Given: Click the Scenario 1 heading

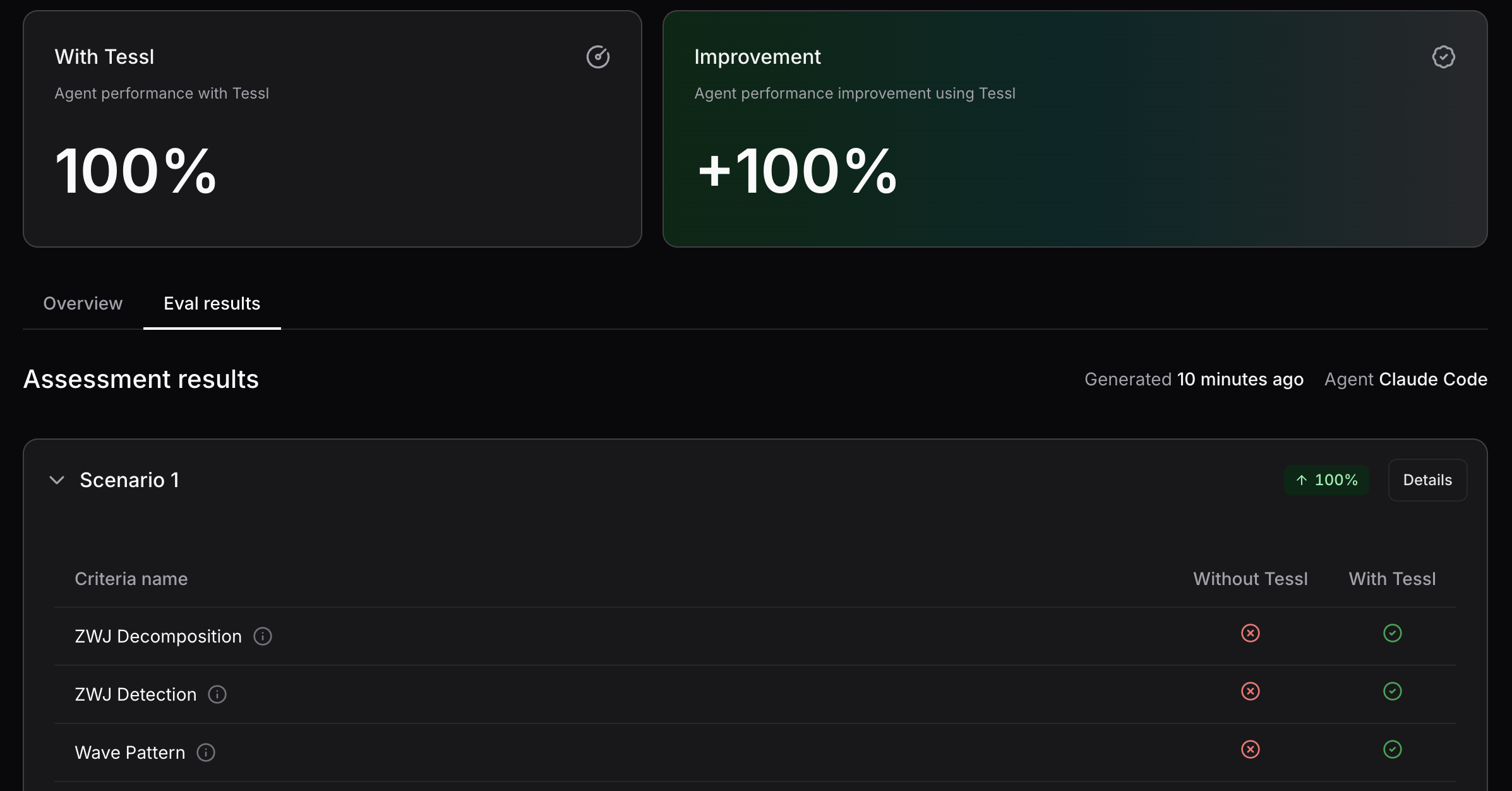Looking at the screenshot, I should [129, 480].
